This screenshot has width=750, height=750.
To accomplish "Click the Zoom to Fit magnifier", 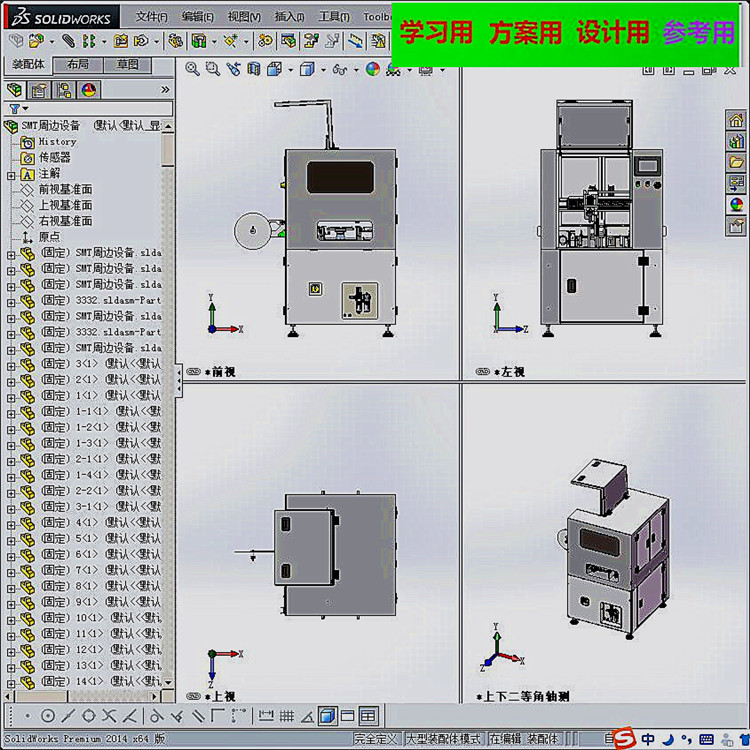I will (x=192, y=69).
